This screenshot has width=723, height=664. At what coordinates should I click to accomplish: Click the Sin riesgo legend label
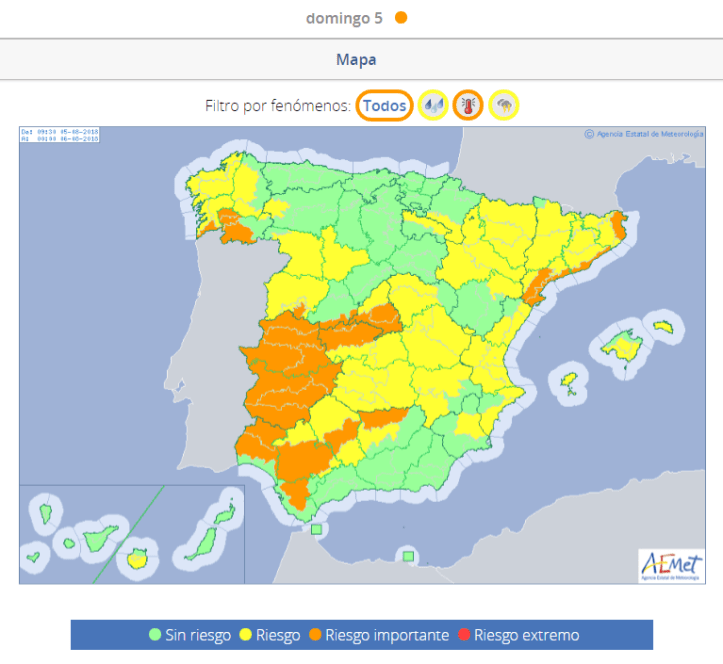coord(198,635)
